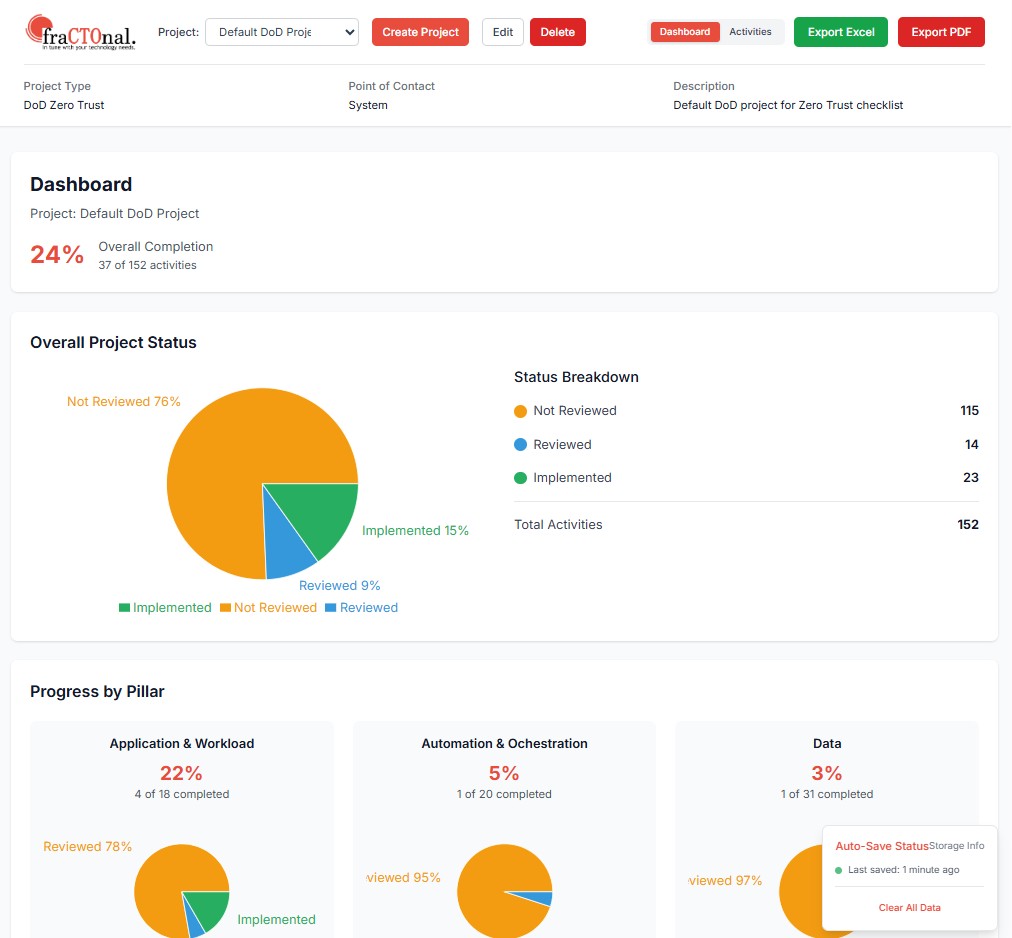
Task: Open the Default DoD Project selector
Action: point(280,31)
